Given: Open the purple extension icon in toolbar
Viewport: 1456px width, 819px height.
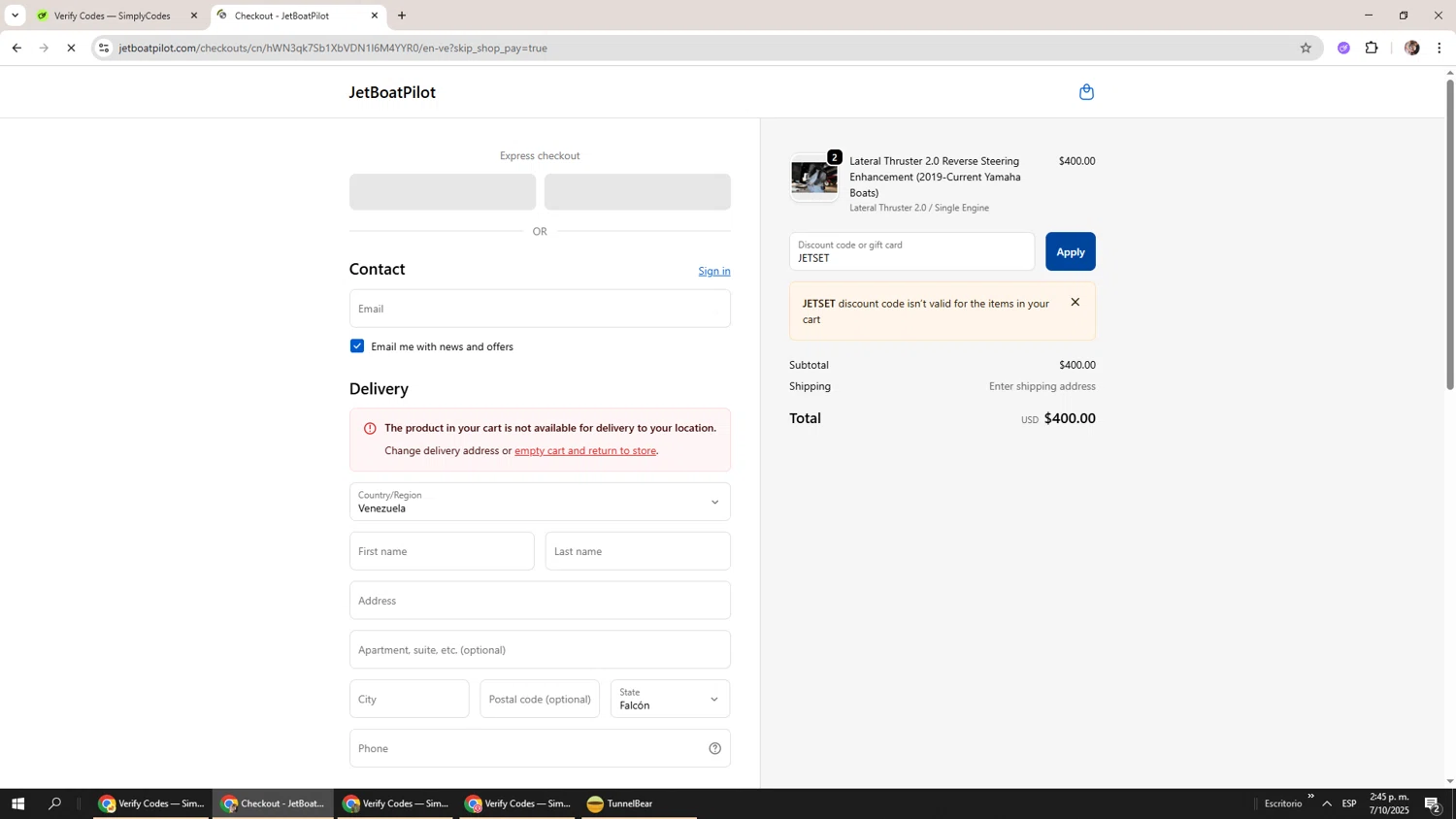Looking at the screenshot, I should click(1343, 48).
